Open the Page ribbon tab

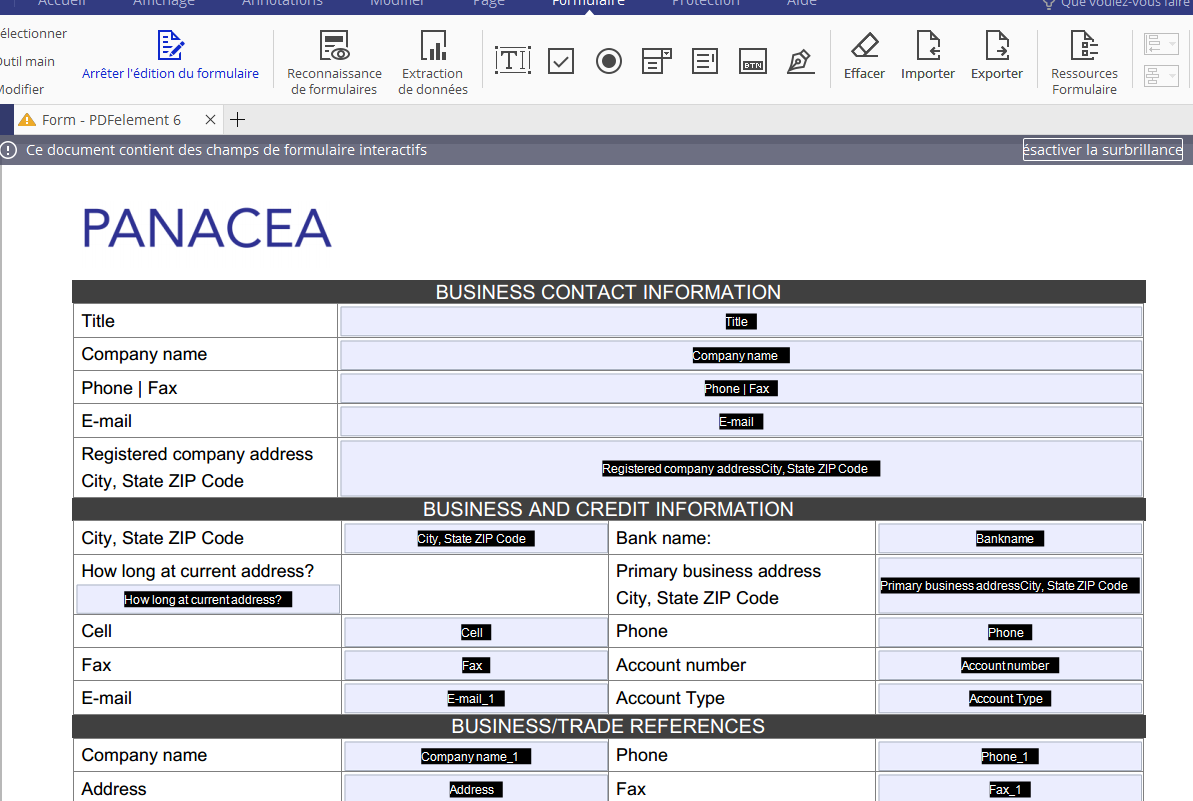coord(488,3)
